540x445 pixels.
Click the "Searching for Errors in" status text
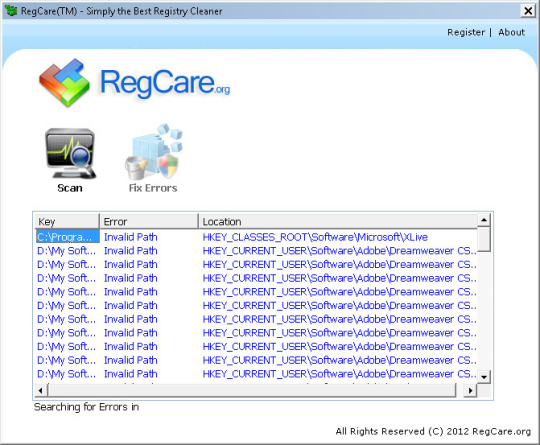point(86,407)
